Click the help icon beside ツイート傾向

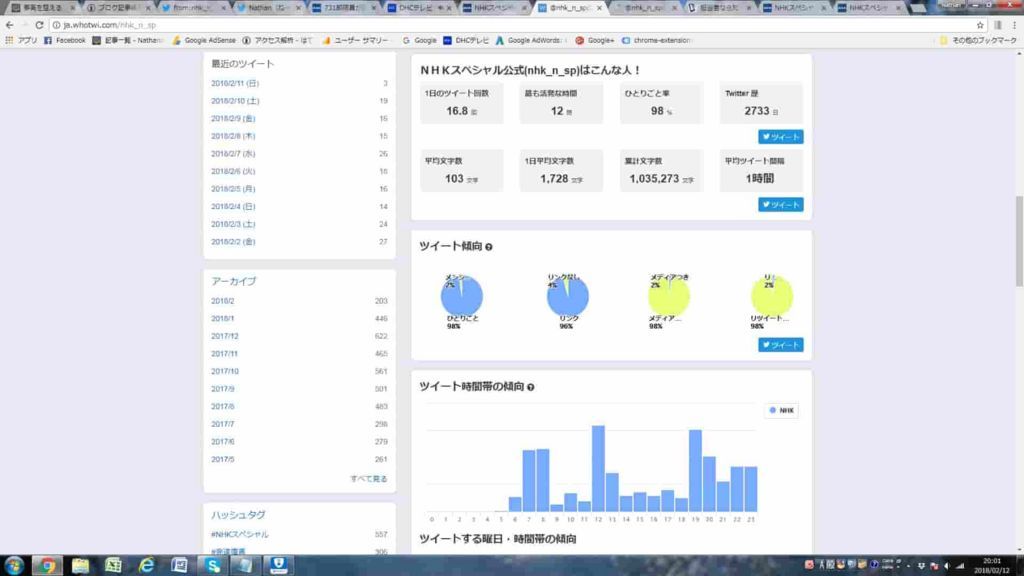pyautogui.click(x=488, y=247)
